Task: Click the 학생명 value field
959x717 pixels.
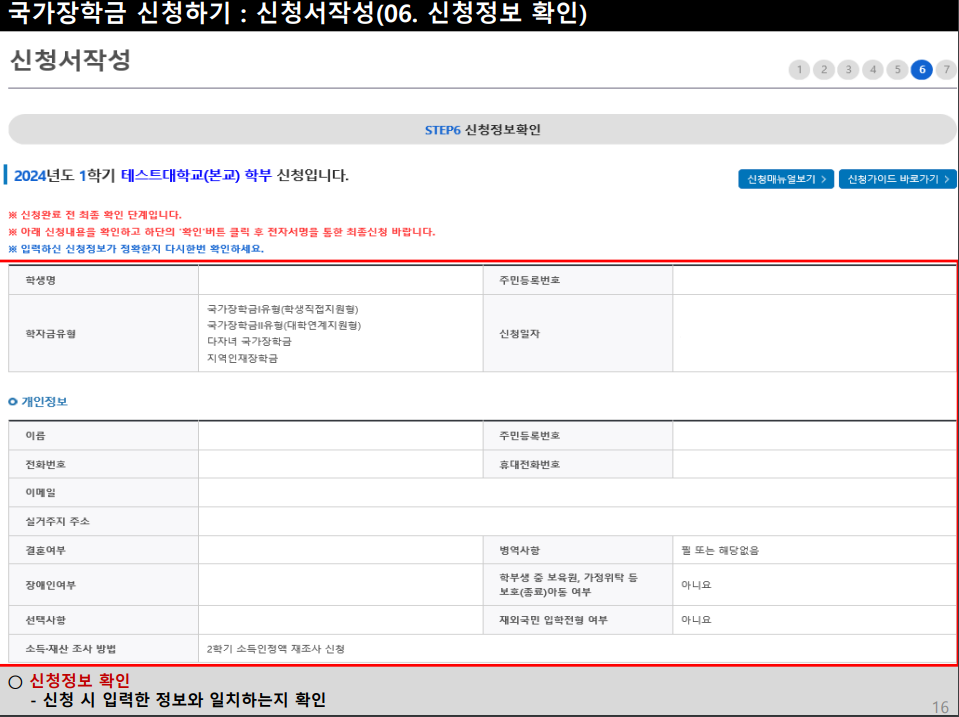Action: tap(340, 279)
